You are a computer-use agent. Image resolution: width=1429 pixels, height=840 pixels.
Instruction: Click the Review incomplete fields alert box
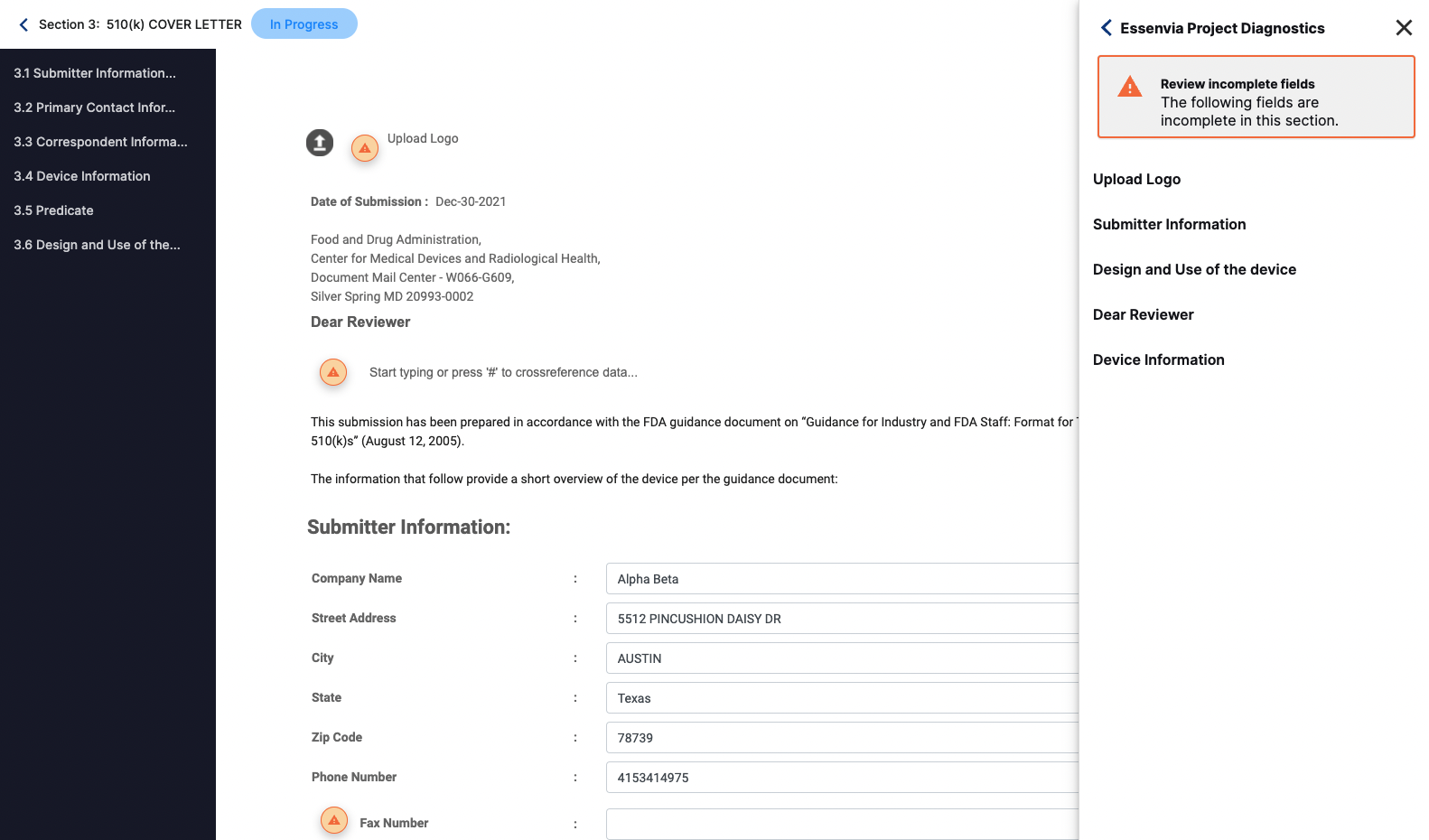1256,97
